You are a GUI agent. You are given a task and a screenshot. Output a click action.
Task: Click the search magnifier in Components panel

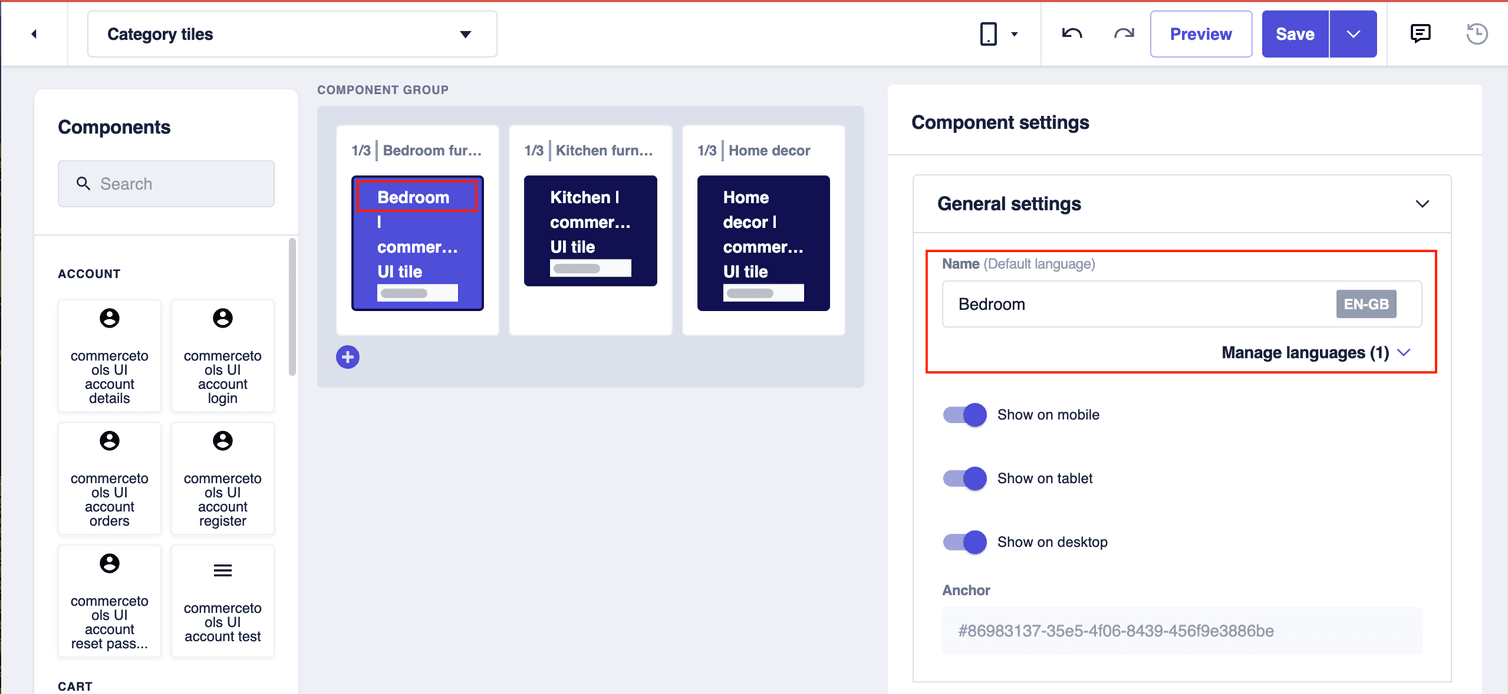tap(83, 184)
